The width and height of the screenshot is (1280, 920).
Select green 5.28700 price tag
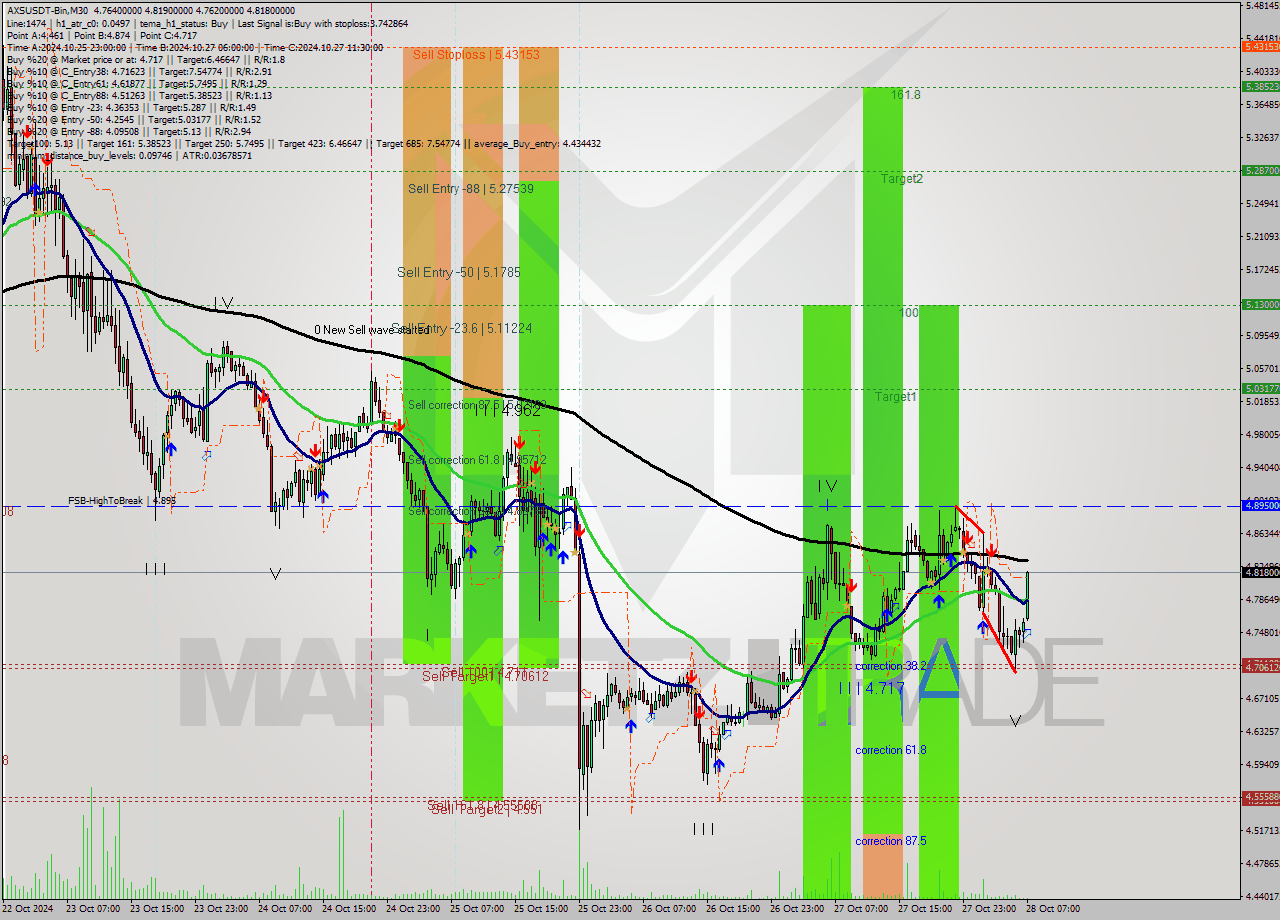[x=1260, y=171]
